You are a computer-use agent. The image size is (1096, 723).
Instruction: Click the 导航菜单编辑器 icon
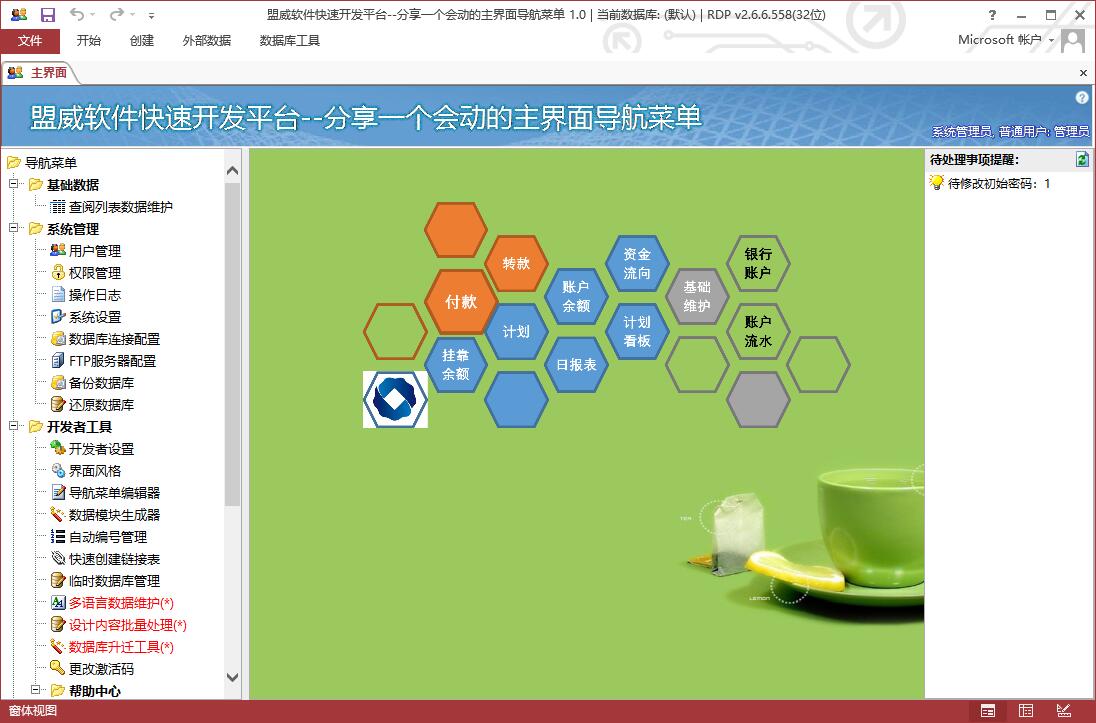click(58, 492)
